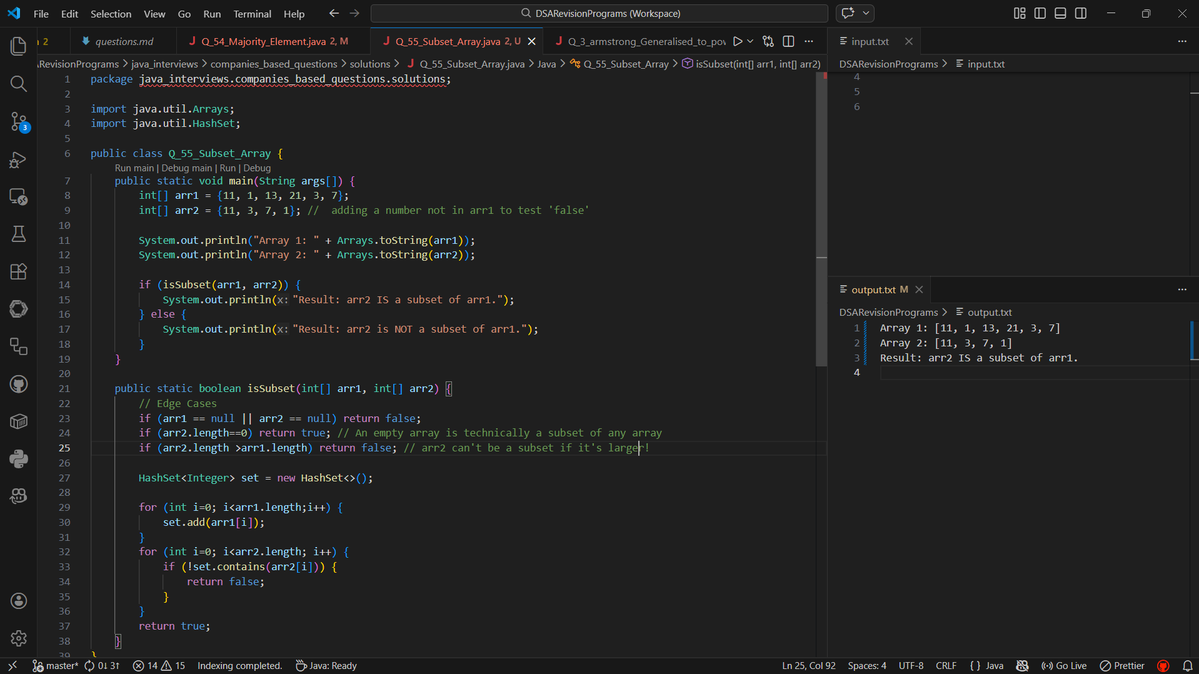Screen dimensions: 1199x674
Task: Click the Debug code lens above main
Action: 257,168
